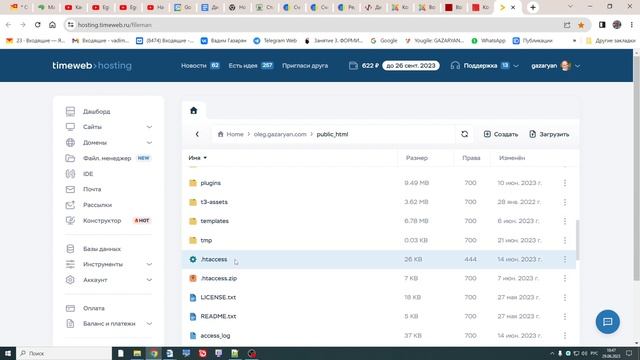Click the Оплата card icon
Image resolution: width=640 pixels, height=360 pixels.
tap(70, 308)
